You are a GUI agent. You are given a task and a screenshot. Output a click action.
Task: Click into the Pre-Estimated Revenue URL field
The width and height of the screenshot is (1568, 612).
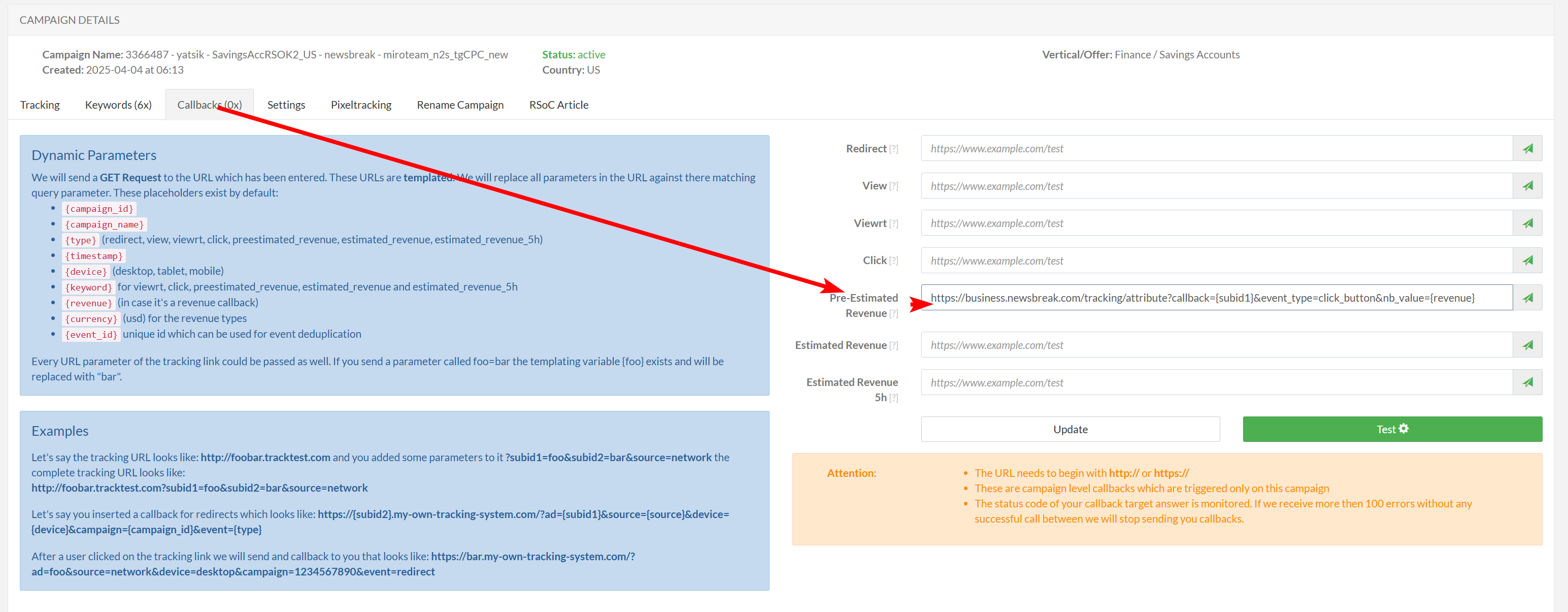click(1216, 298)
